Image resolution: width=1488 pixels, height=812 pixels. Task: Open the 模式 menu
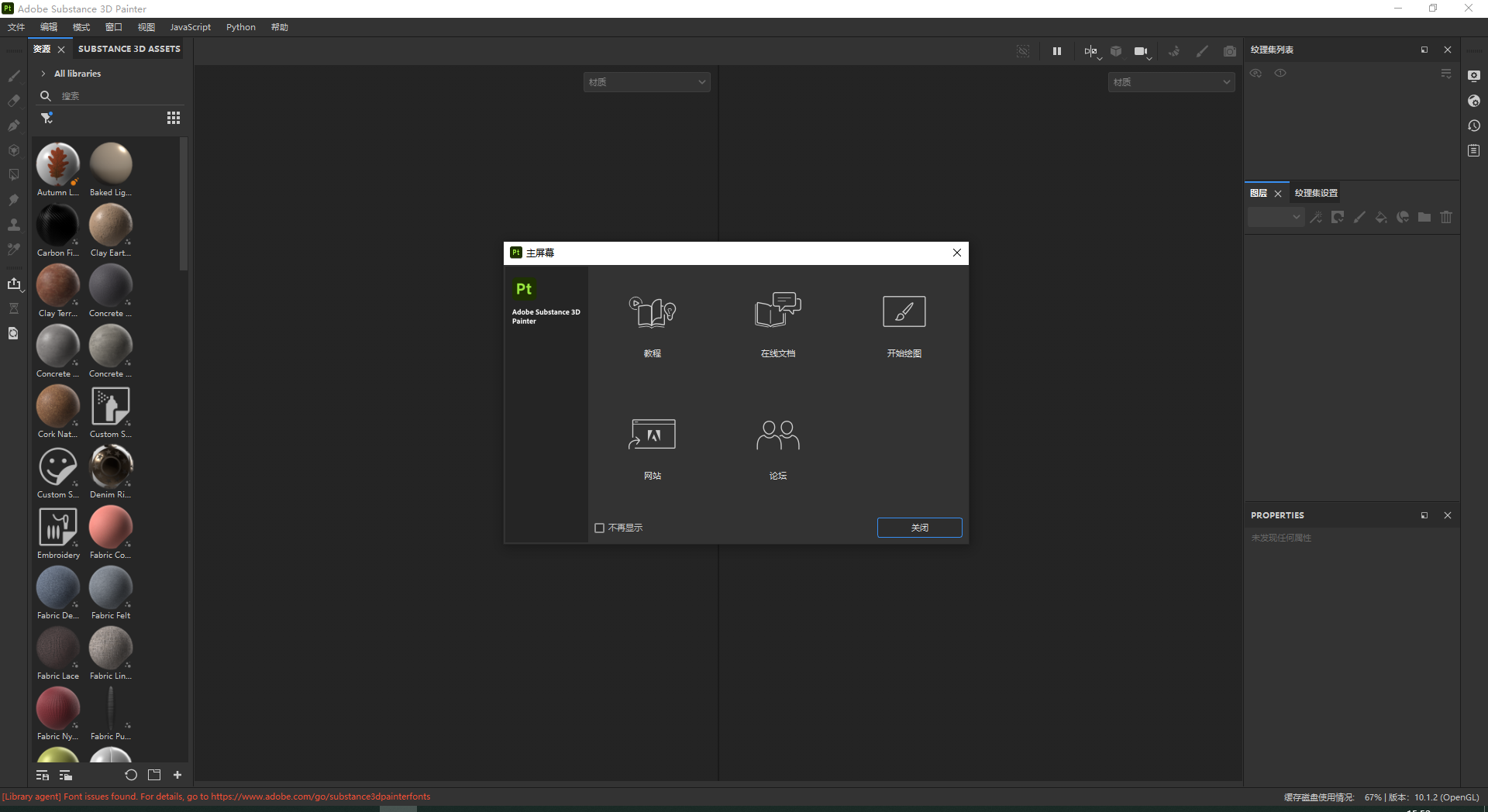pyautogui.click(x=81, y=27)
